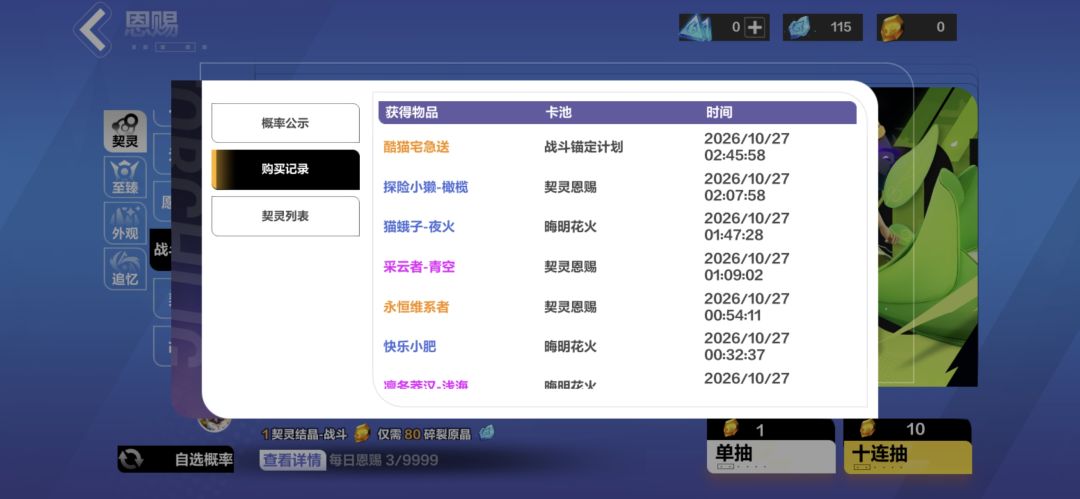Click the 每日恩赐 3/9999 counter
The width and height of the screenshot is (1080, 499).
[x=383, y=460]
